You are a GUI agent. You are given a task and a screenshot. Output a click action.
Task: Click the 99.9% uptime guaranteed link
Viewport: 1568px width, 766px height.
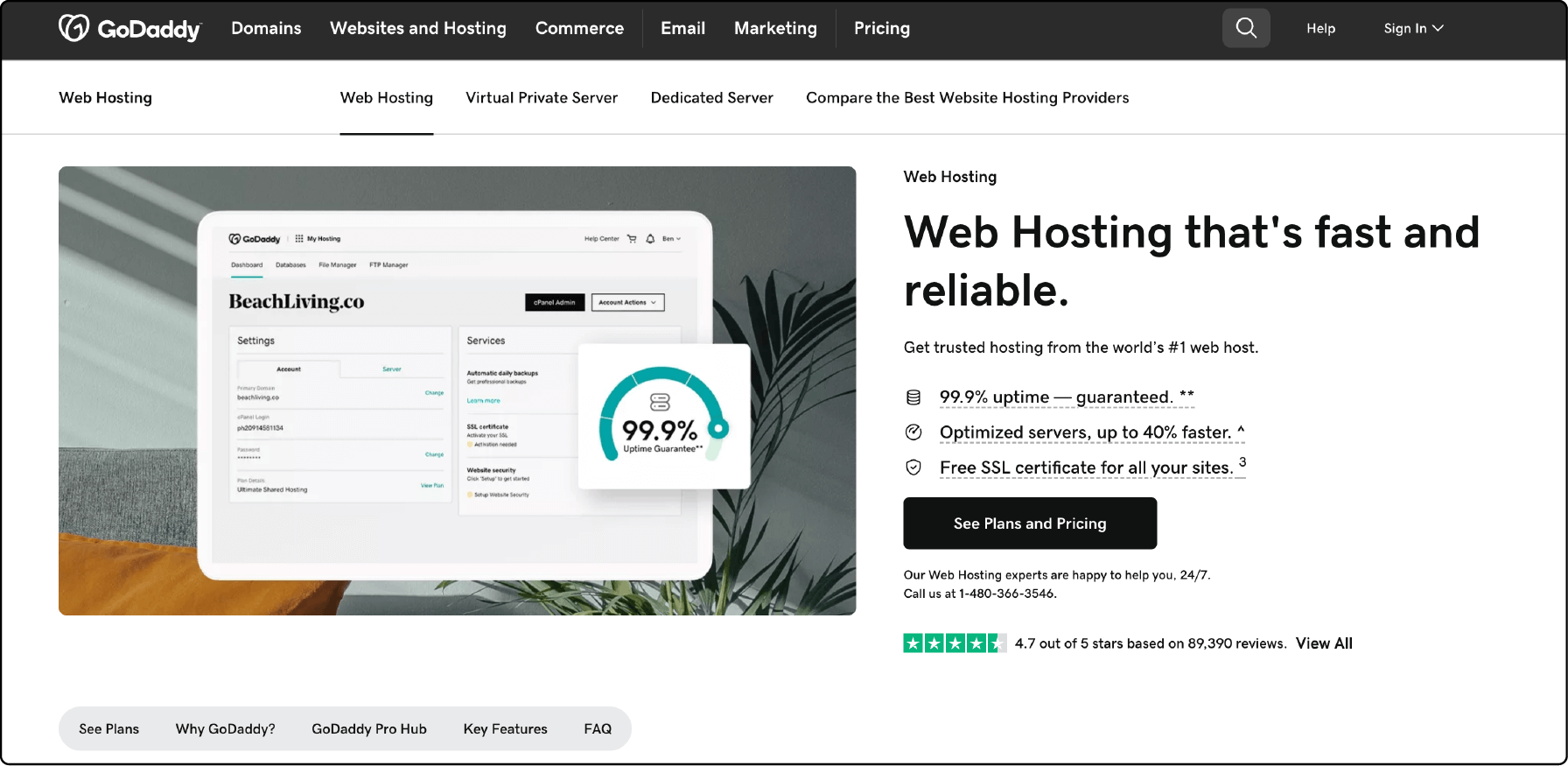1067,397
